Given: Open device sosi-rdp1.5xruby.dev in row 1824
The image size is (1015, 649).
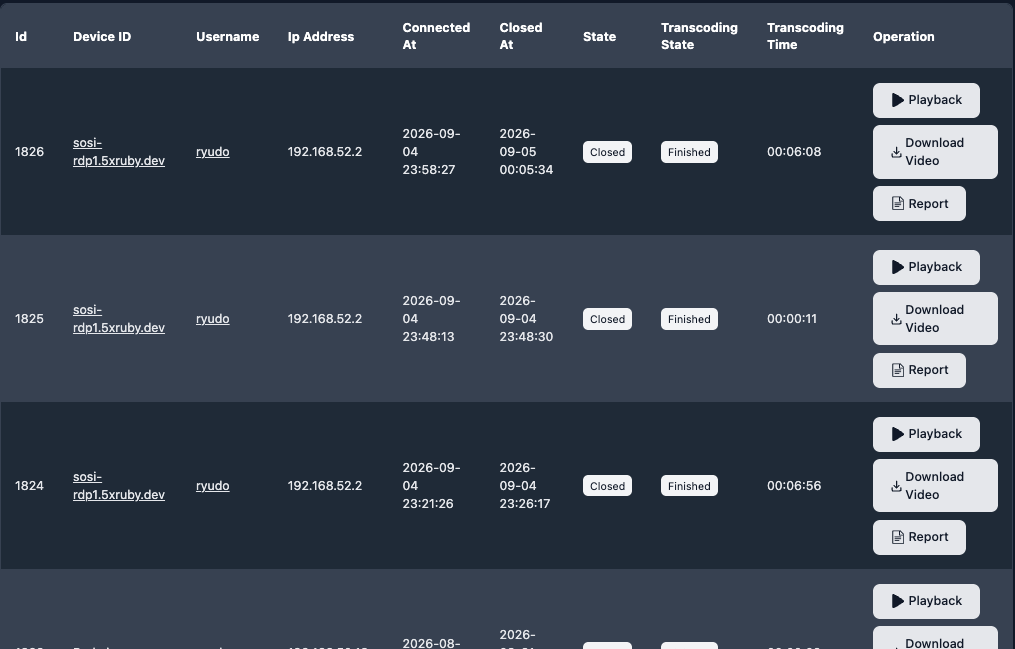Looking at the screenshot, I should (118, 486).
